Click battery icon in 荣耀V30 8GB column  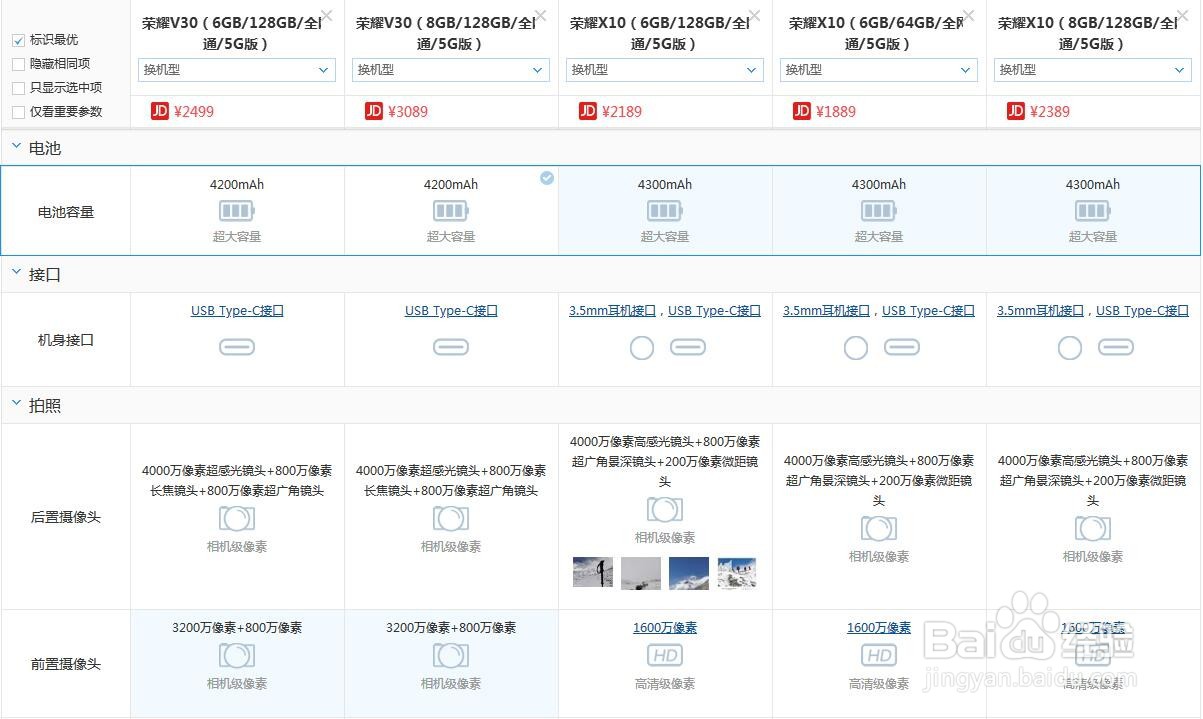click(451, 211)
